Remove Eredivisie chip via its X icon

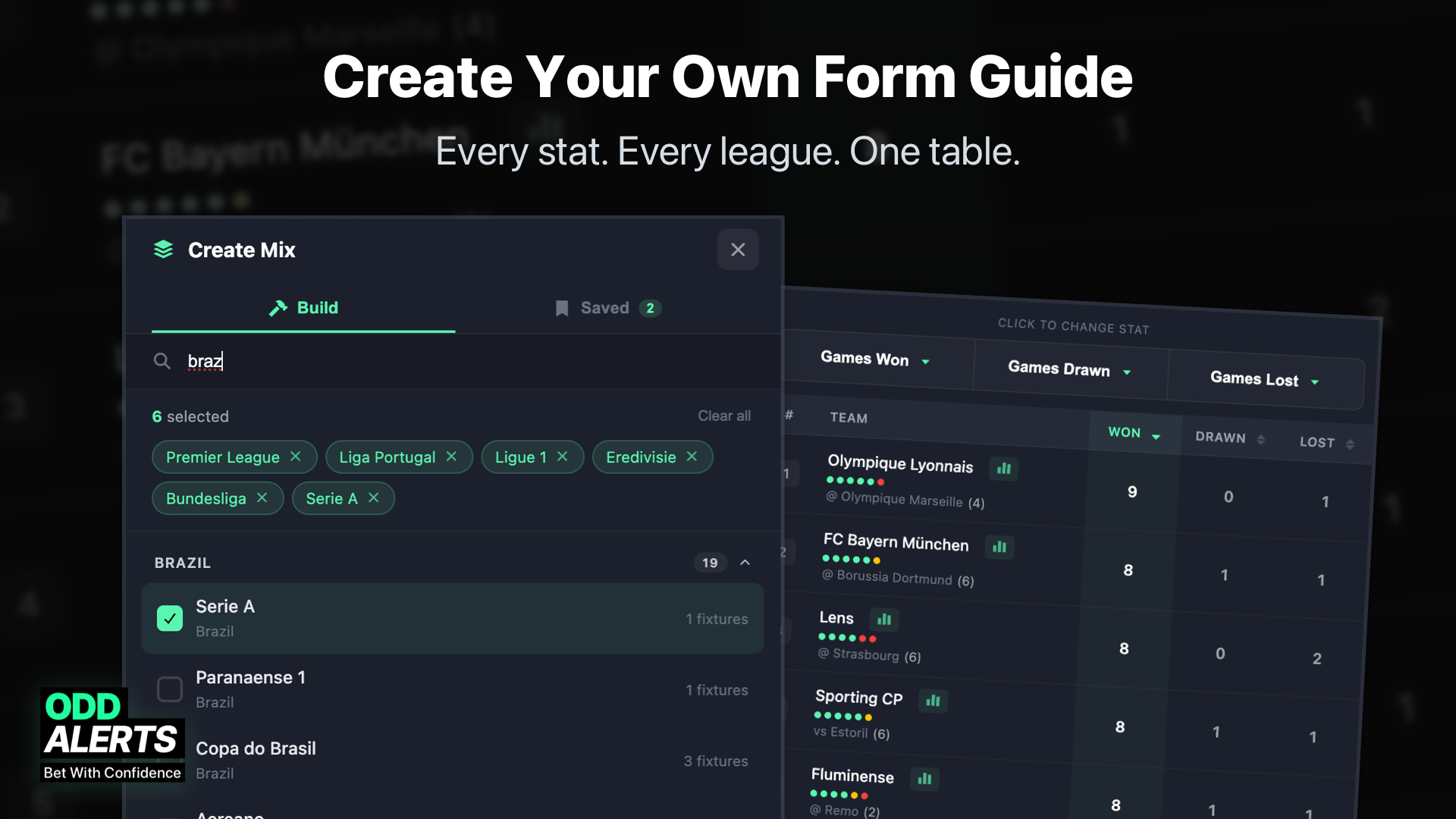[x=692, y=457]
